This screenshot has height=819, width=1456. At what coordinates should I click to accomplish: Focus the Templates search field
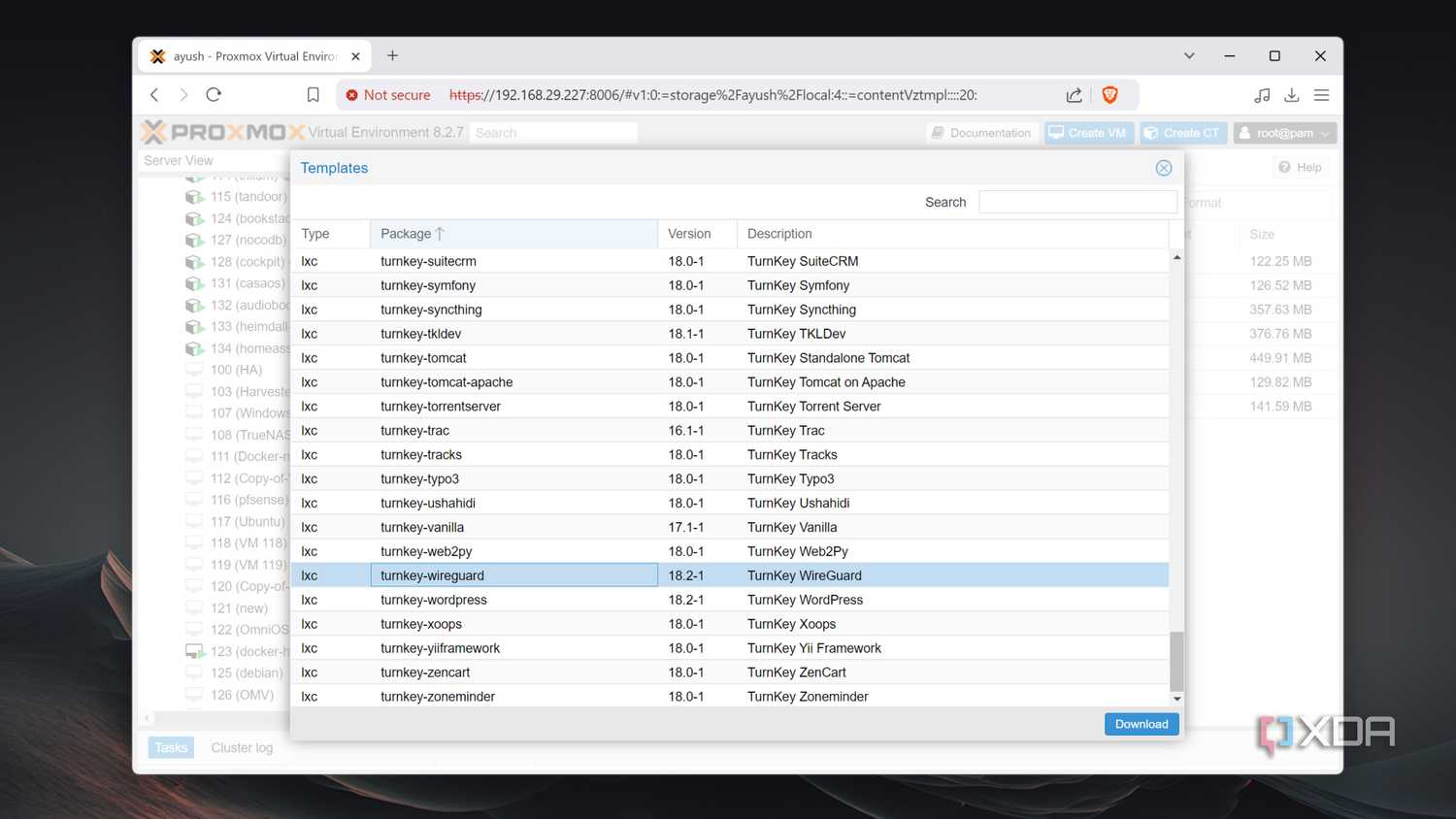[x=1077, y=202]
